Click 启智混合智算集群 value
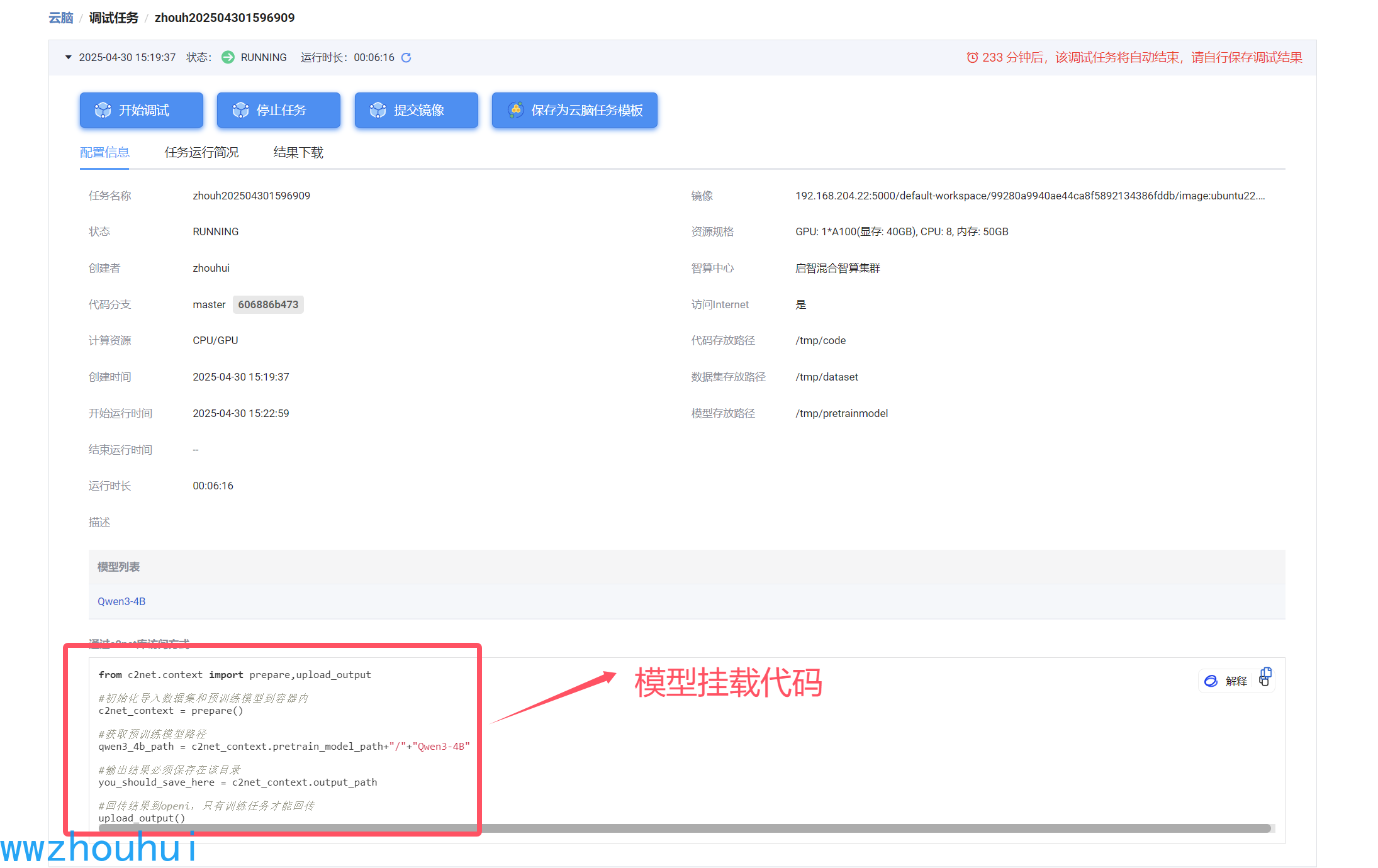The image size is (1378, 868). pos(837,268)
